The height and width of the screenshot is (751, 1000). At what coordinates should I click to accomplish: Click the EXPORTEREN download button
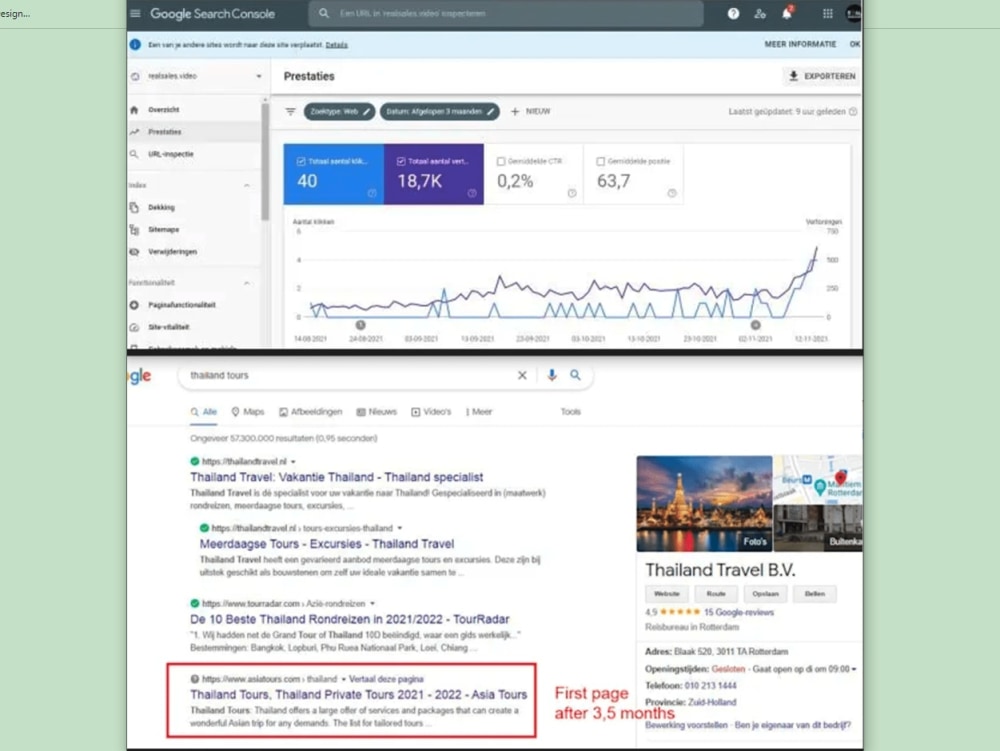[x=821, y=77]
